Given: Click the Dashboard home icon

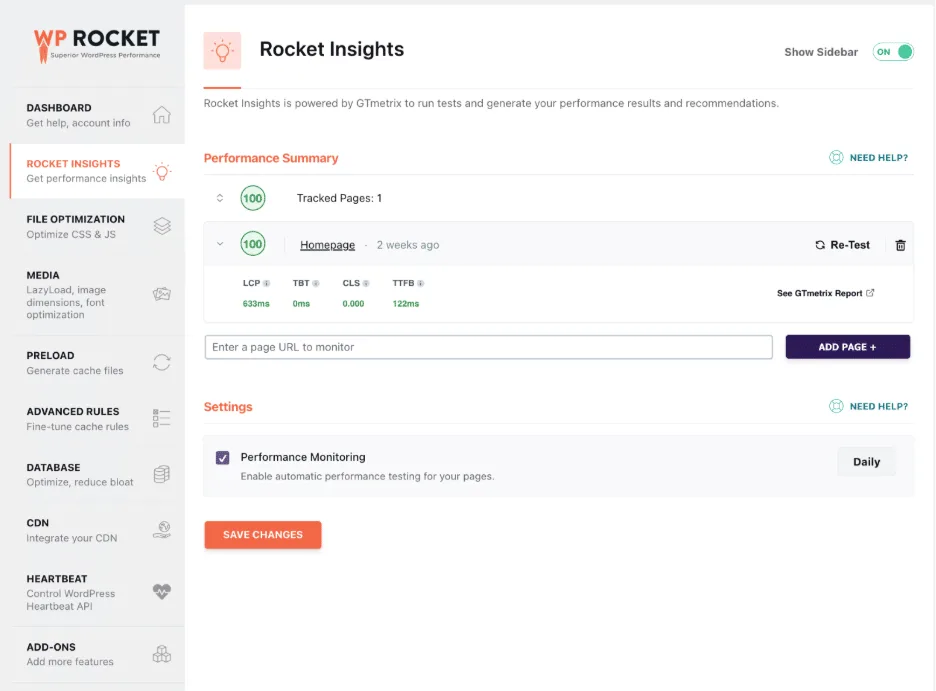Looking at the screenshot, I should pyautogui.click(x=162, y=115).
